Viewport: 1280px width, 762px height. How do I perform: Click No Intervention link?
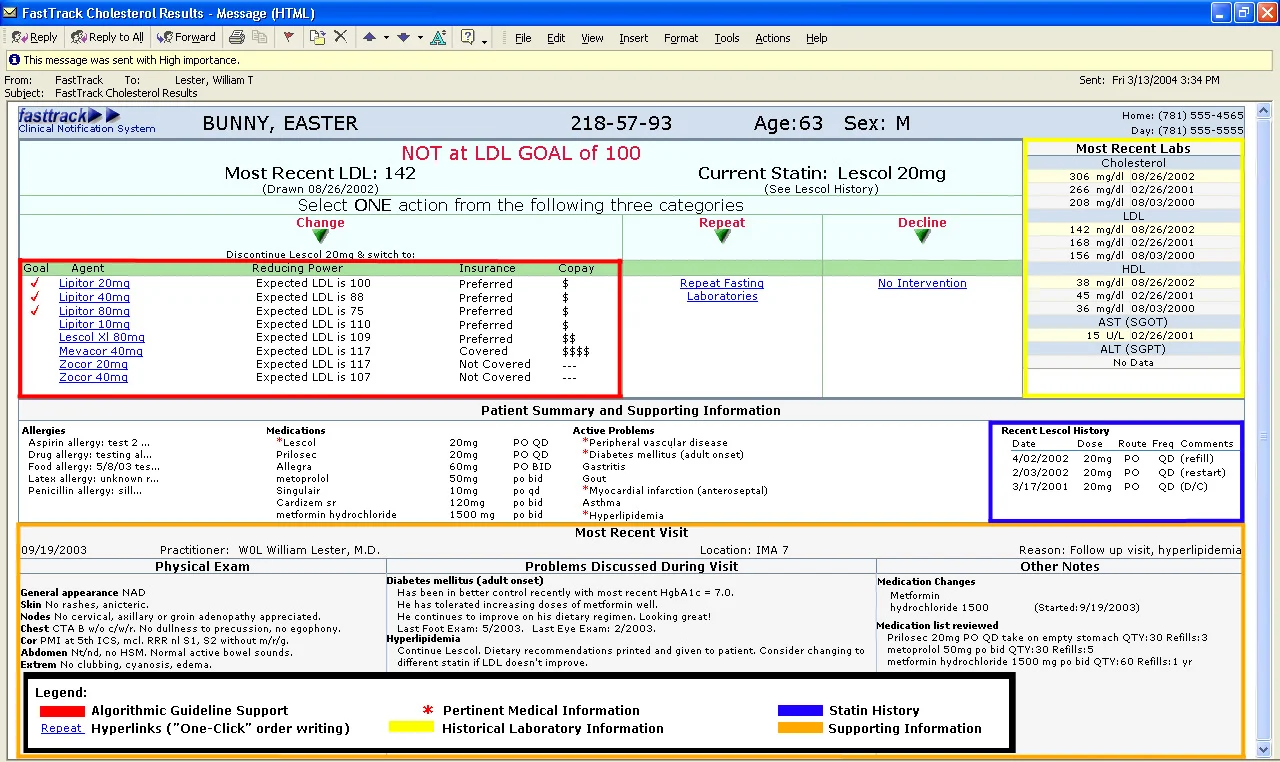[922, 284]
